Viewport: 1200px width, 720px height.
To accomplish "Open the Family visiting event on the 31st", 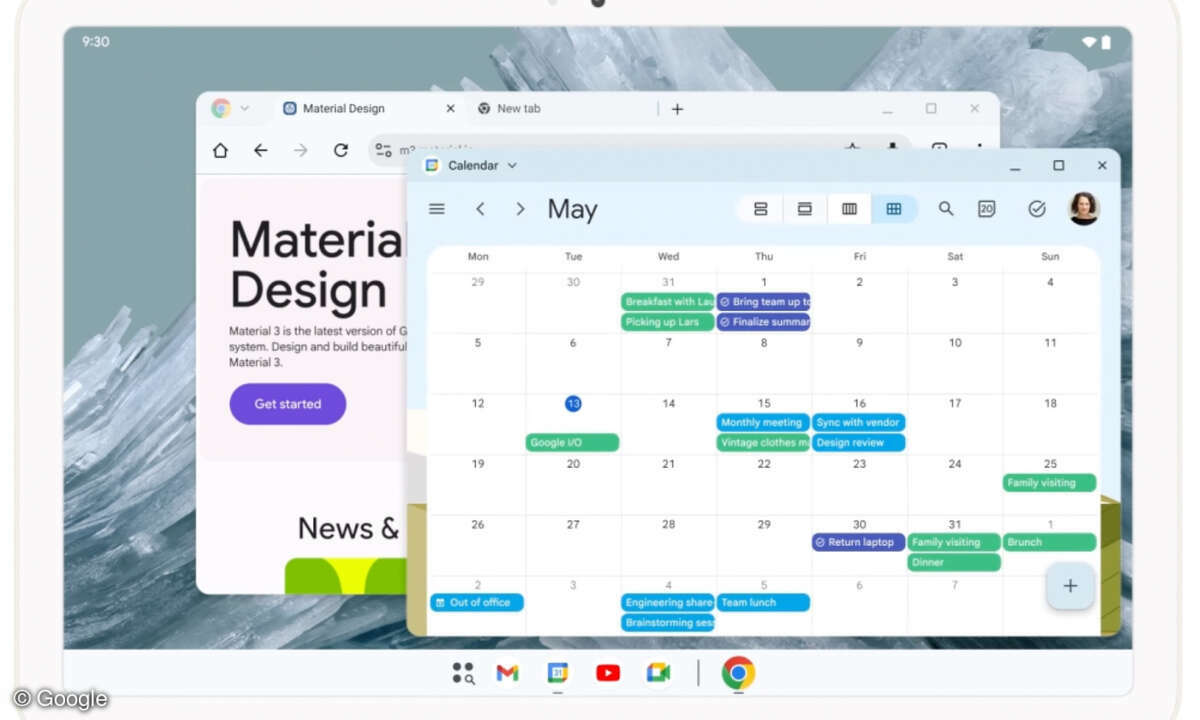I will tap(954, 542).
